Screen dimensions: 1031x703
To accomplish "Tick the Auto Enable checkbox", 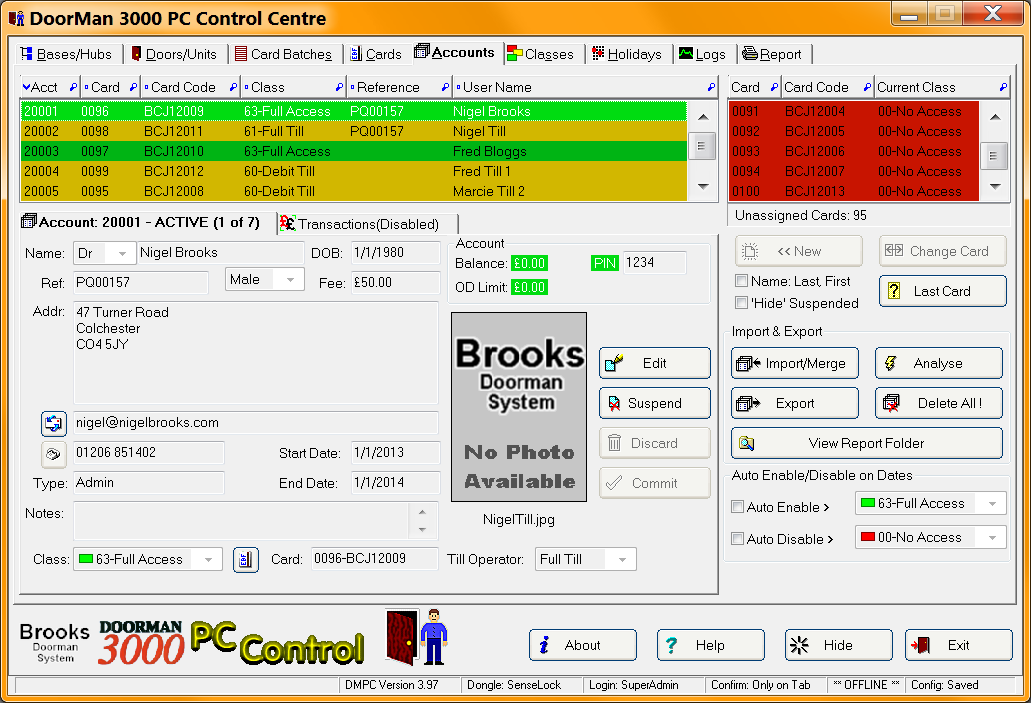I will [x=738, y=506].
